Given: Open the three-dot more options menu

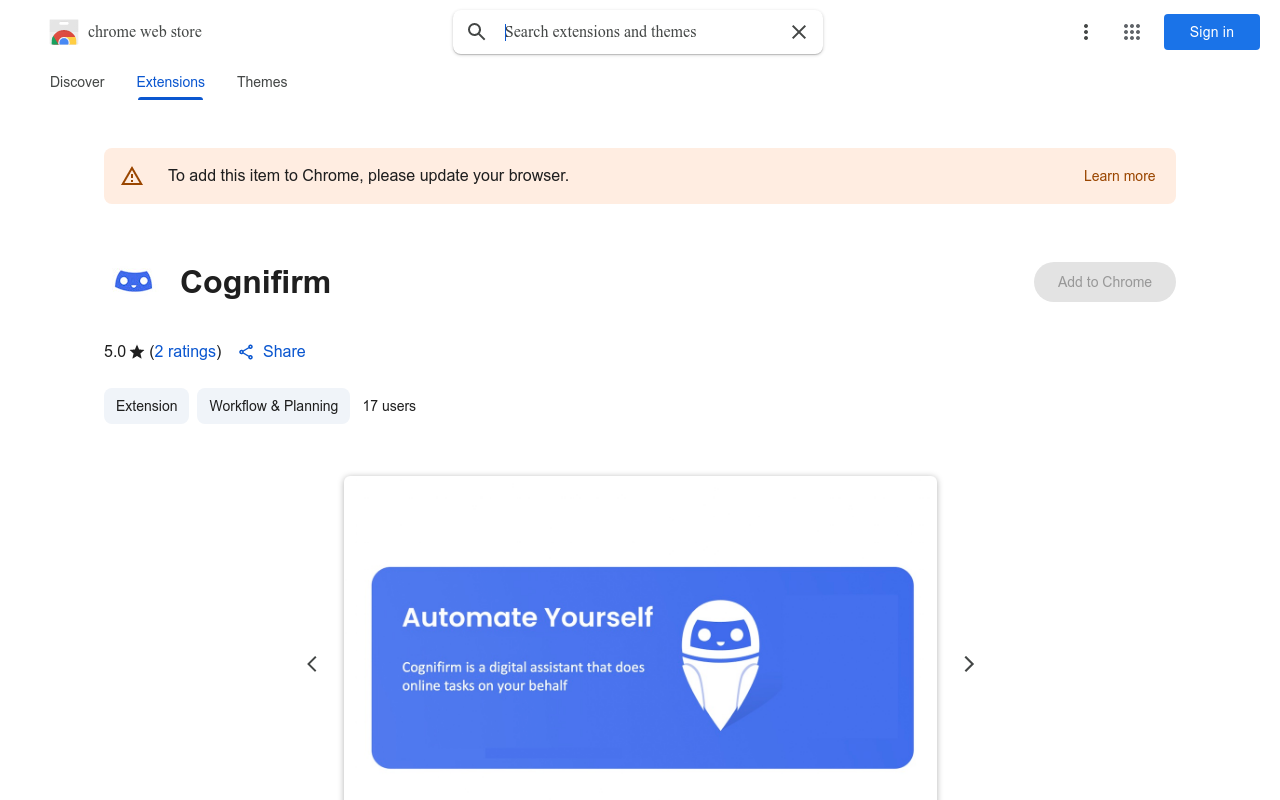Looking at the screenshot, I should (x=1086, y=32).
